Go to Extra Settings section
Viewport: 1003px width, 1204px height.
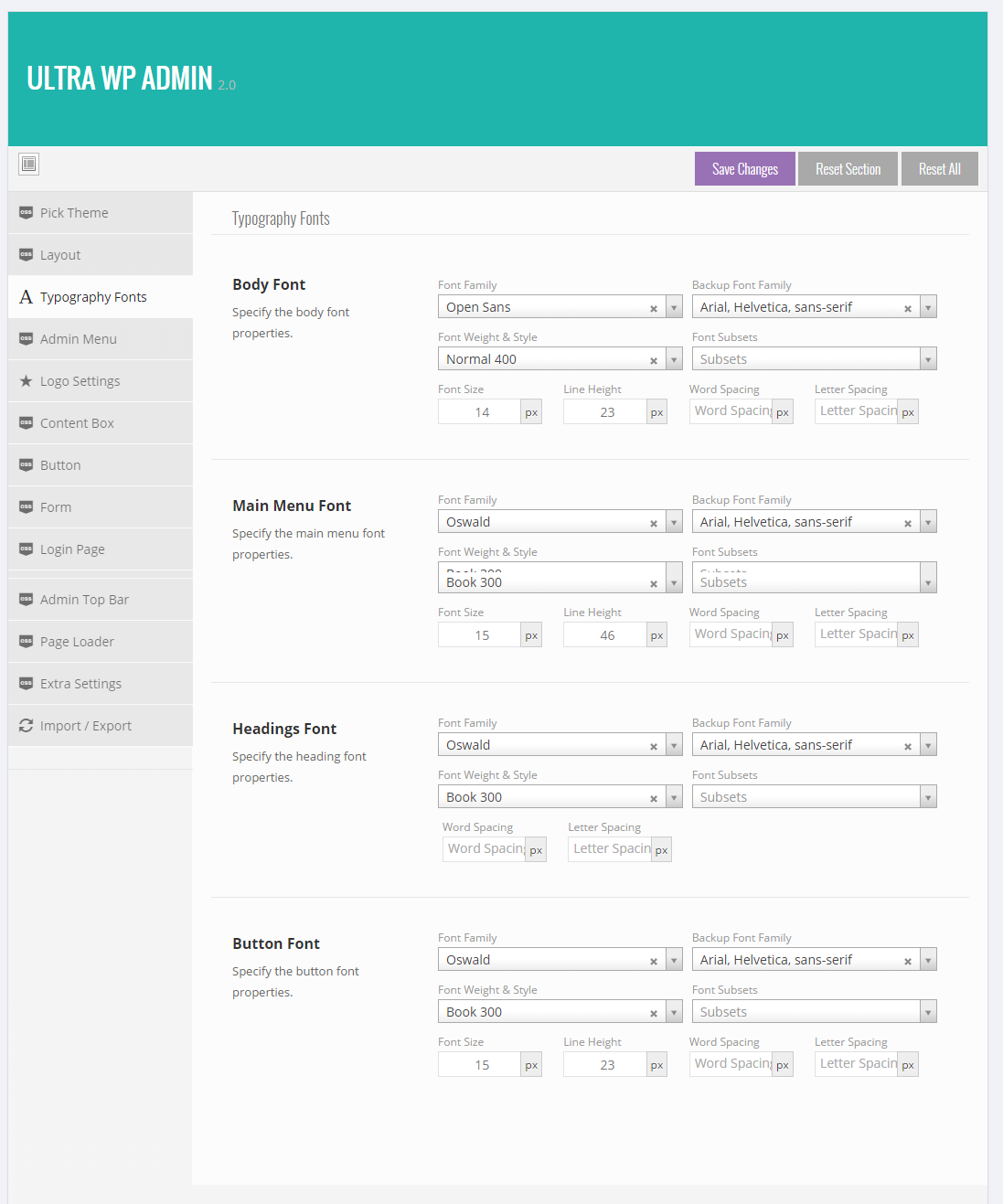(x=80, y=684)
